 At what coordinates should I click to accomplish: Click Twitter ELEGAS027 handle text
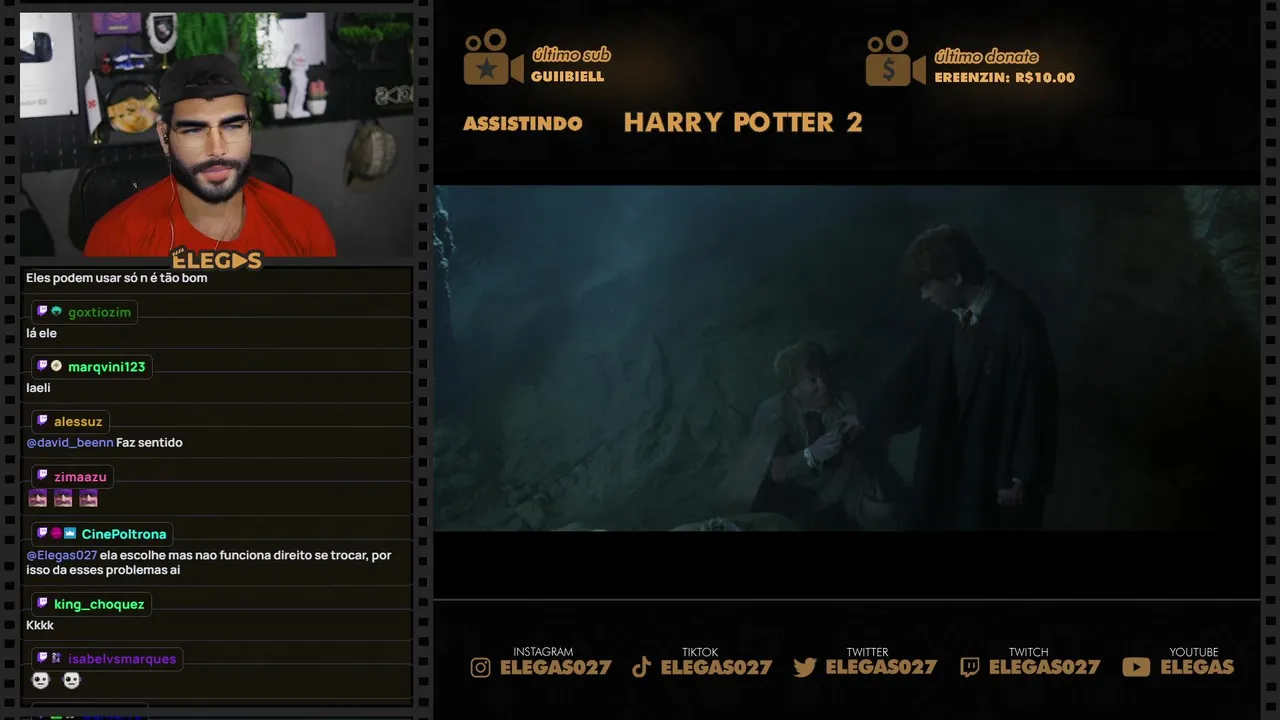click(x=881, y=667)
